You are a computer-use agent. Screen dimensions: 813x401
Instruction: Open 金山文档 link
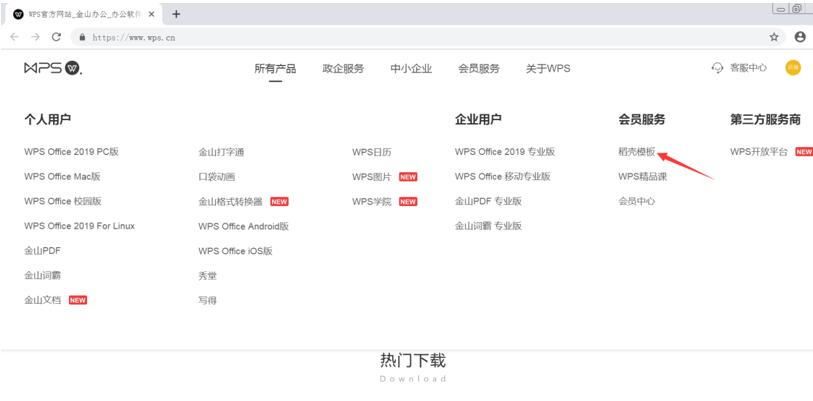pyautogui.click(x=43, y=300)
